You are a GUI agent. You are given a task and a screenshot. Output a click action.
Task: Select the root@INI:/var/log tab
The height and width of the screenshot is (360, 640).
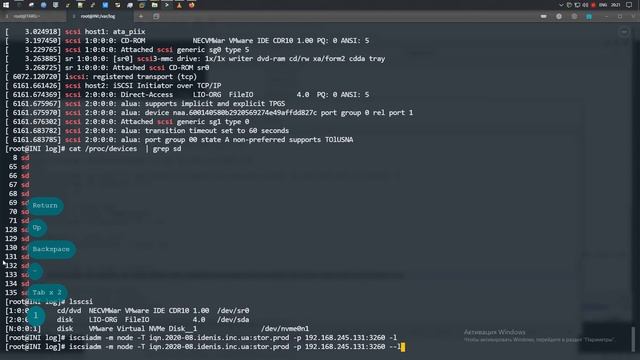coord(100,16)
